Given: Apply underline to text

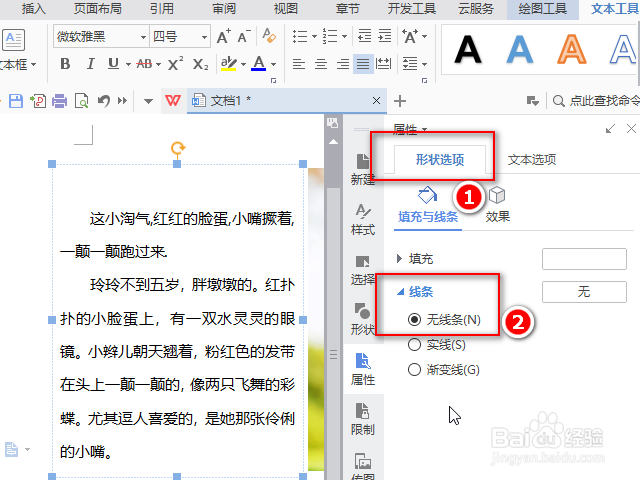Looking at the screenshot, I should pyautogui.click(x=113, y=64).
